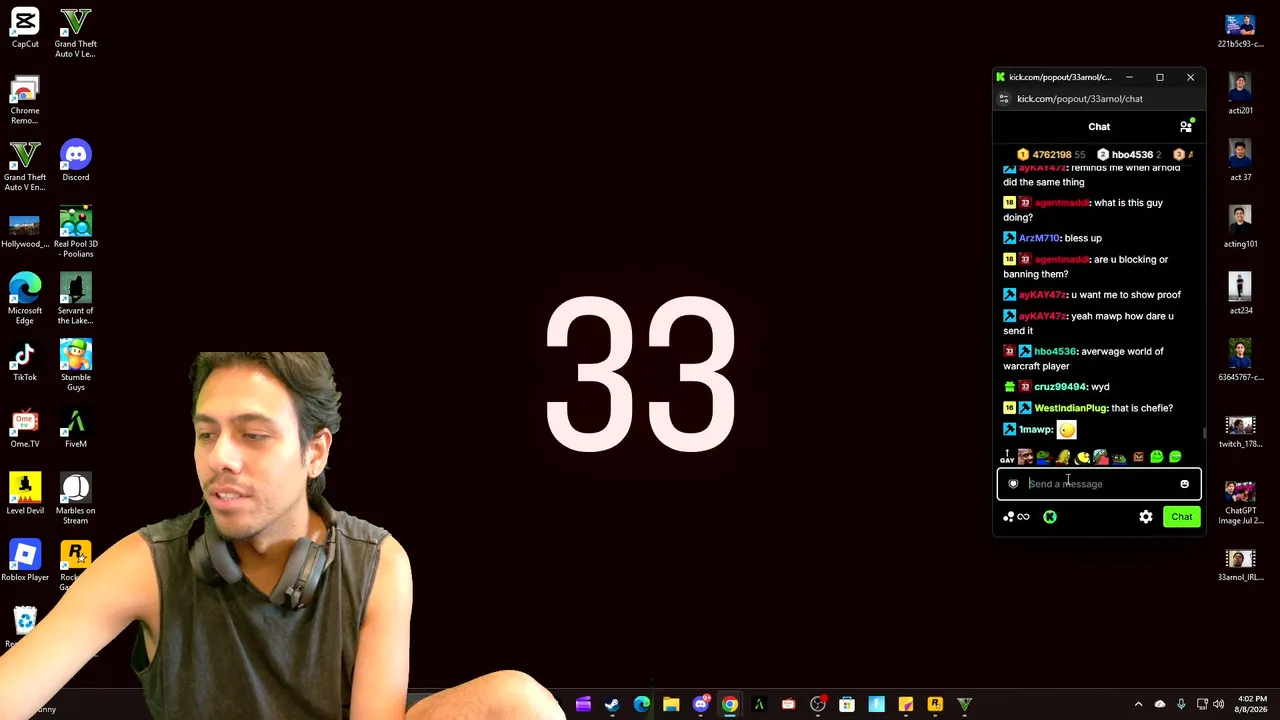Image resolution: width=1280 pixels, height=720 pixels.
Task: Switch to Google Chrome in taskbar
Action: 730,705
